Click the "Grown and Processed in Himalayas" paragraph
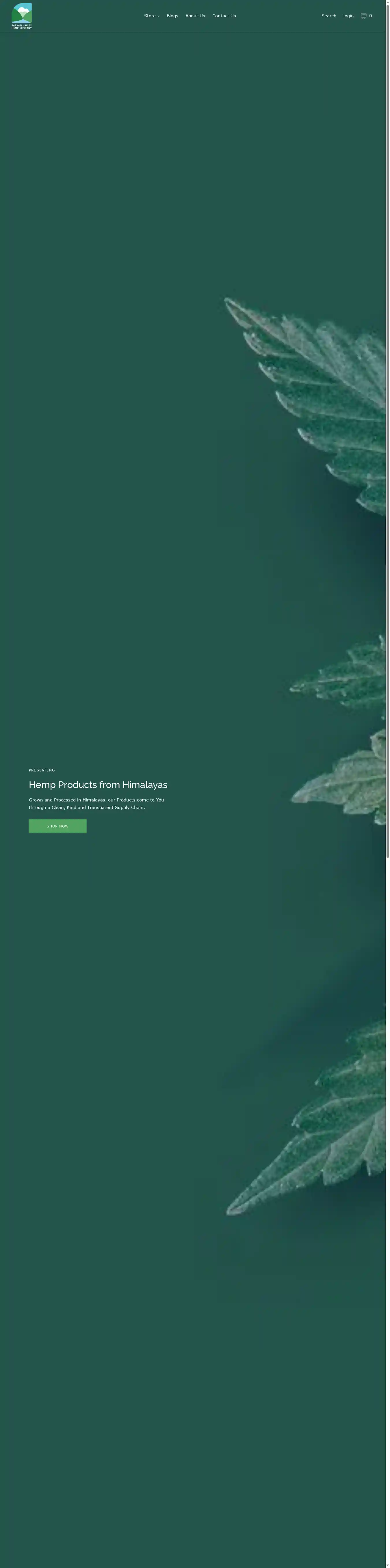 pyautogui.click(x=96, y=803)
